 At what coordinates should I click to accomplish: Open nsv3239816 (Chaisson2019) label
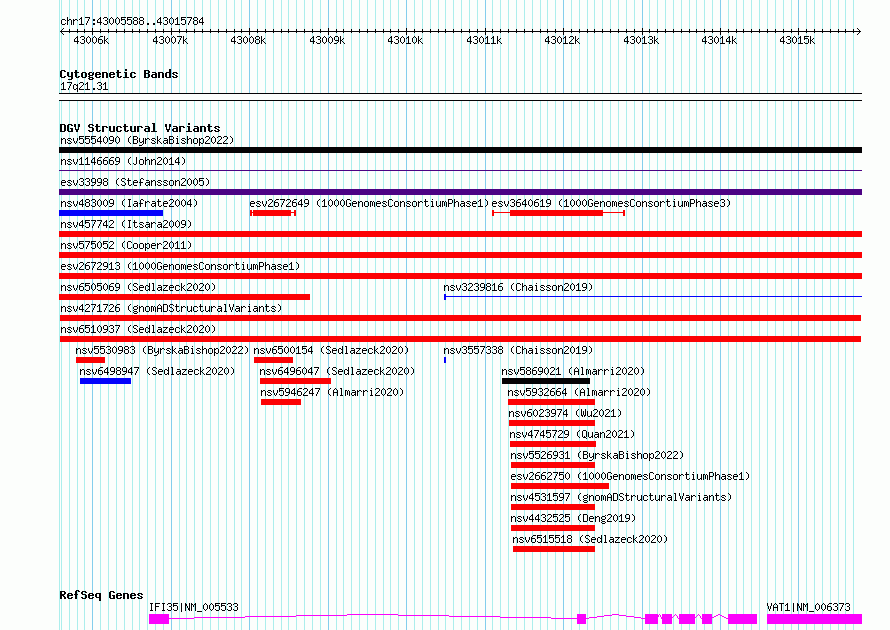(x=518, y=287)
